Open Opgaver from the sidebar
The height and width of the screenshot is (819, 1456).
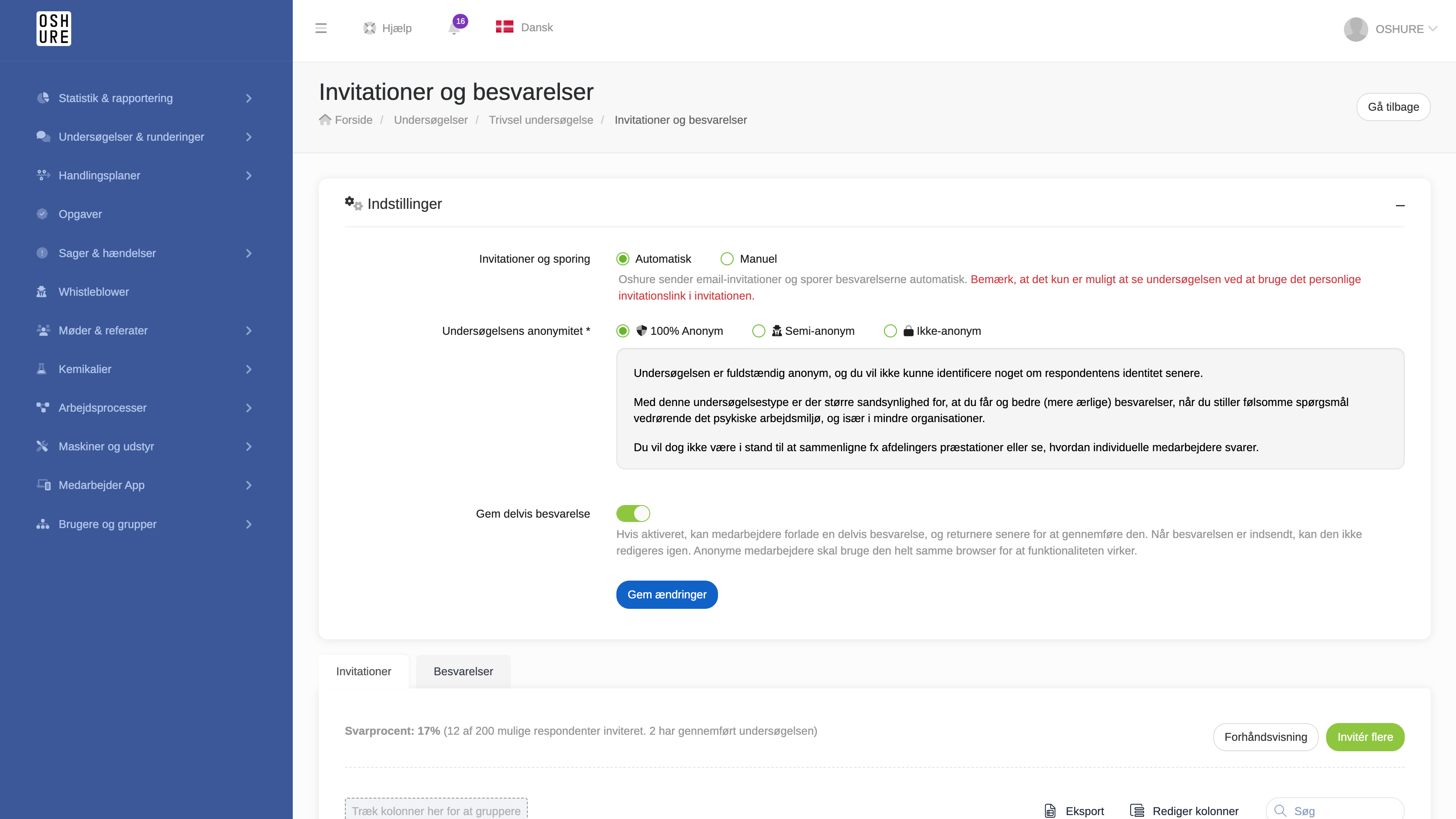[79, 214]
